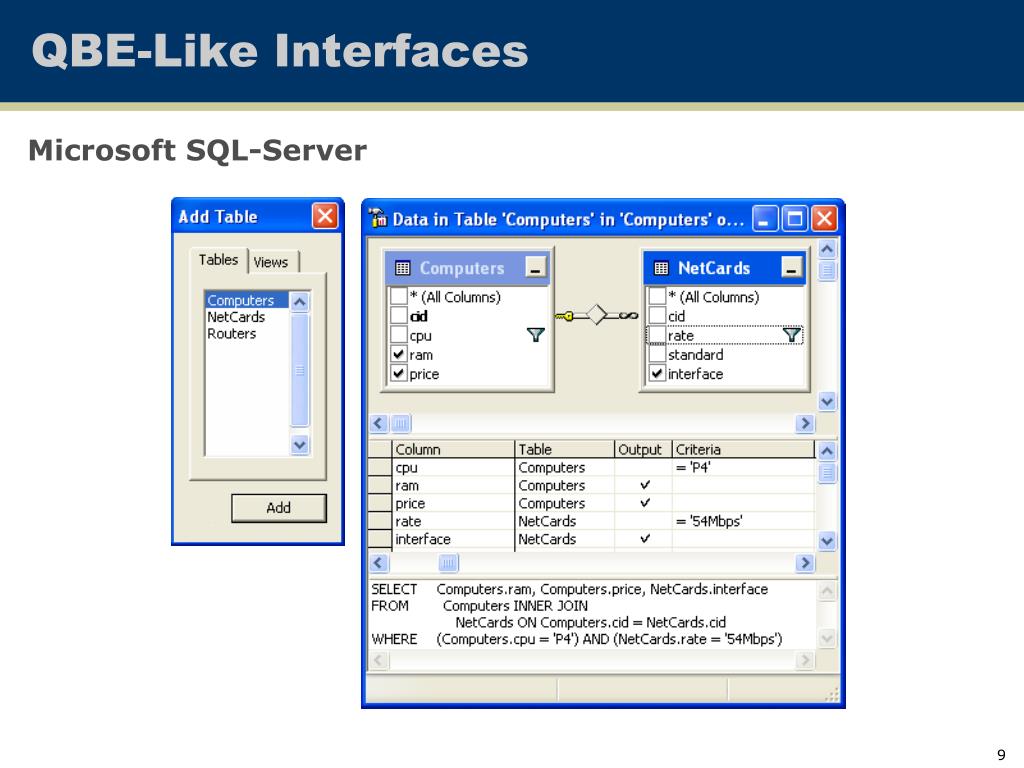
Task: Minimize the NetCards table box
Action: tap(791, 267)
